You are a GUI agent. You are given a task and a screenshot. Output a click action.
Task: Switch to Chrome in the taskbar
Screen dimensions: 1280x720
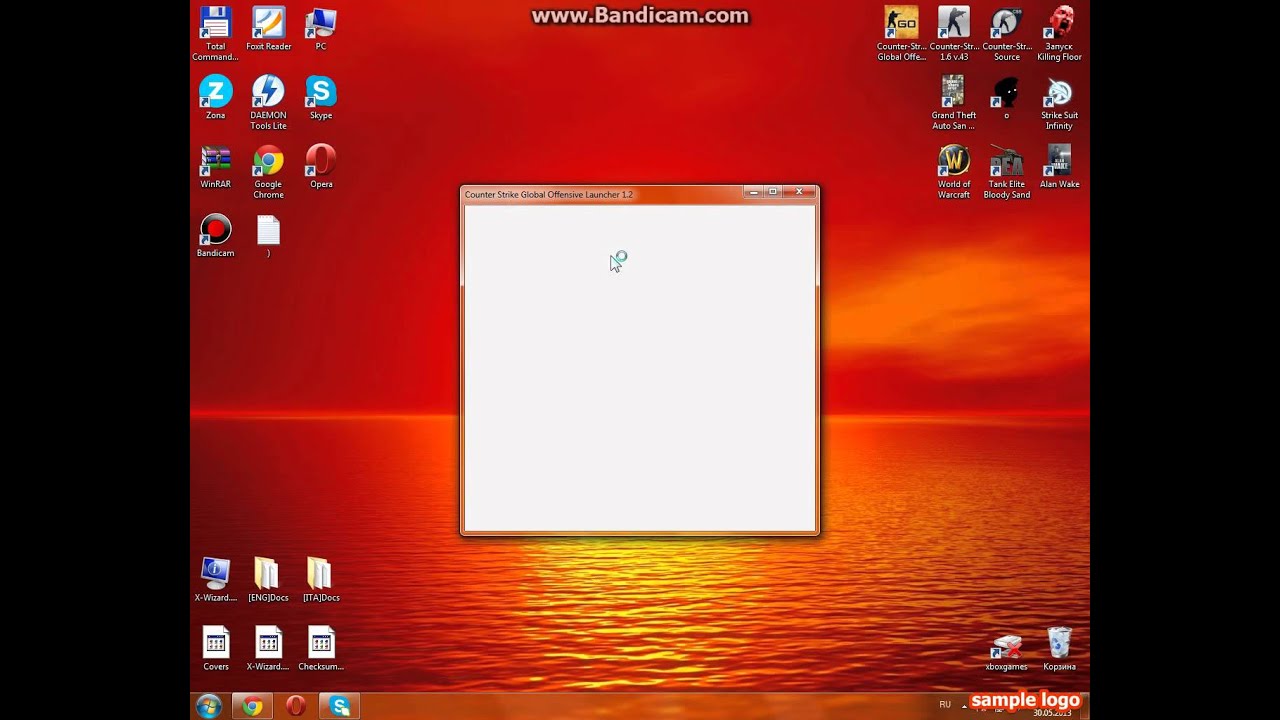tap(252, 706)
